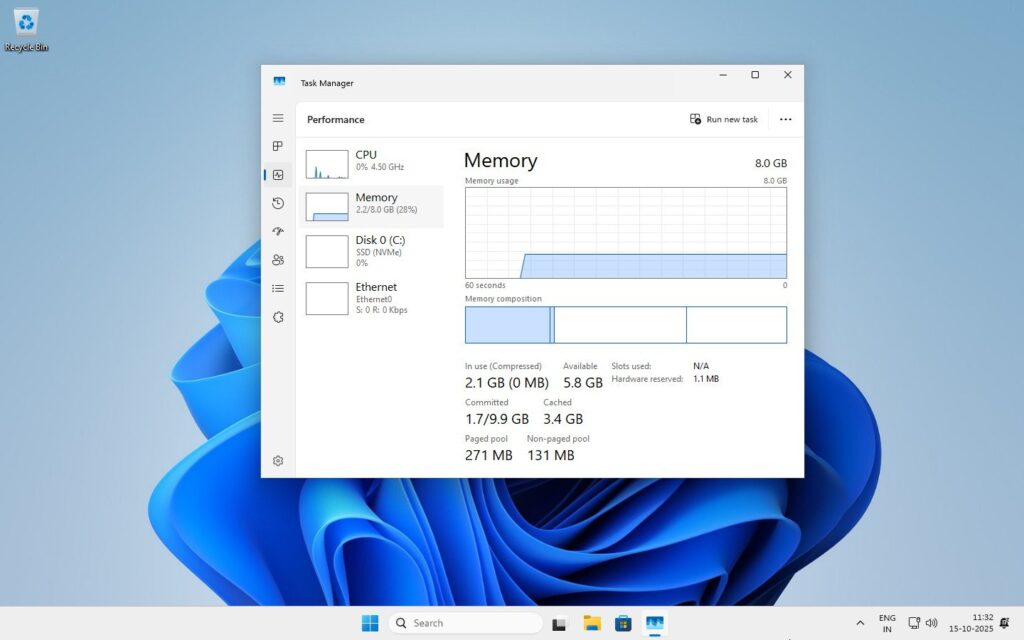Image resolution: width=1024 pixels, height=640 pixels.
Task: Open the ENG IN language switcher
Action: pyautogui.click(x=886, y=622)
